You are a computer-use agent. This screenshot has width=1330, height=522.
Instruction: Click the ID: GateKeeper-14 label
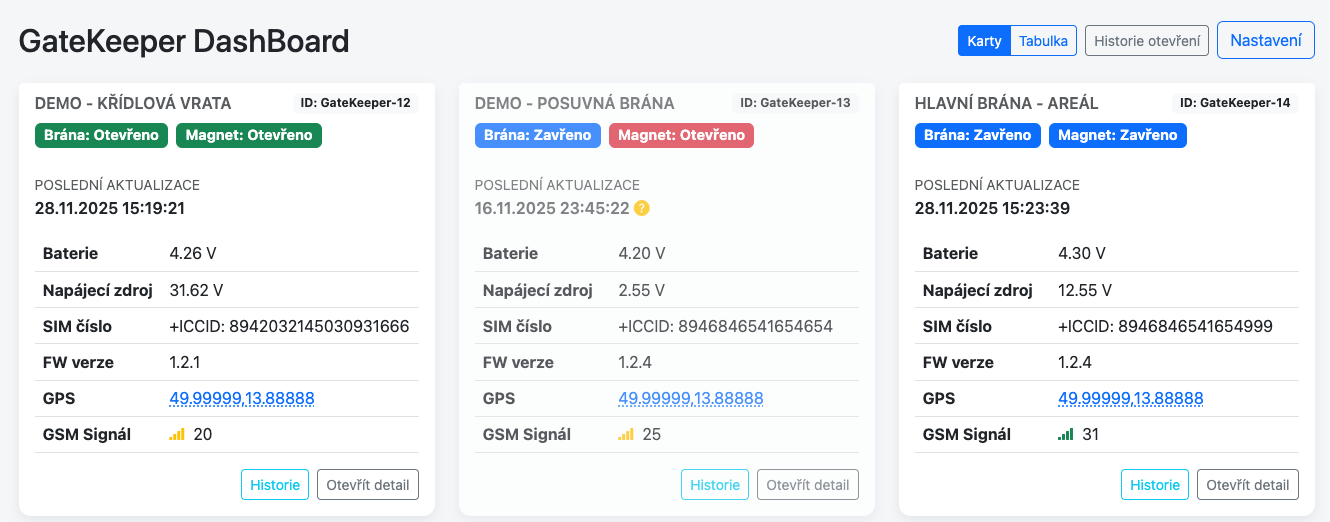coord(1234,103)
